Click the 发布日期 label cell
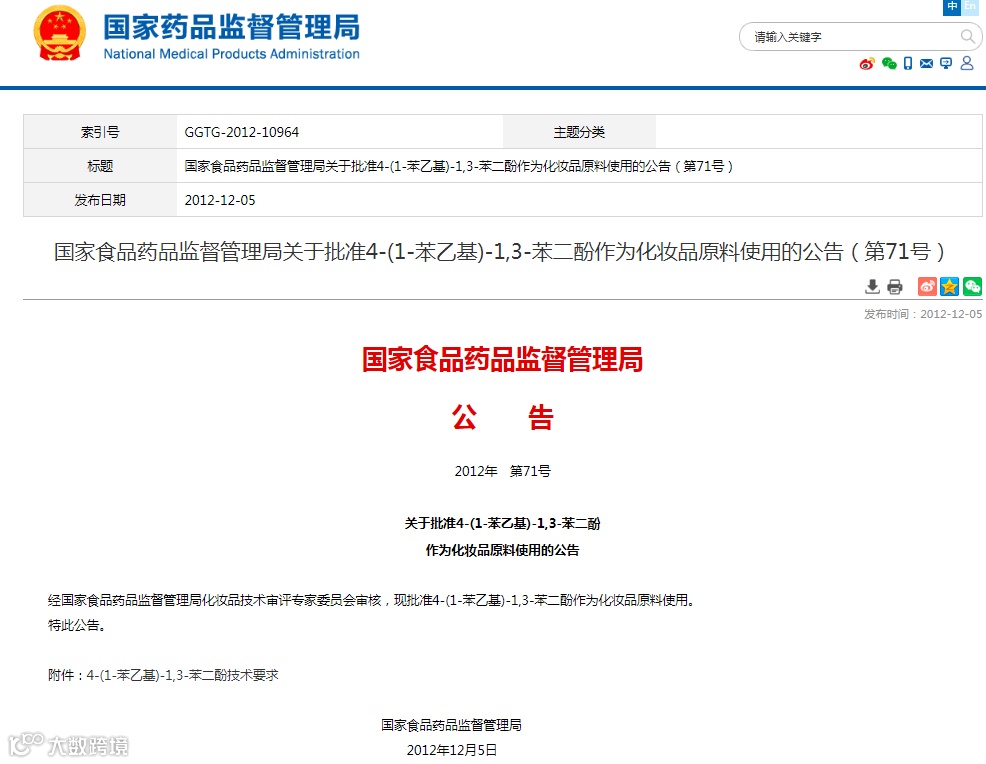Screen dimensions: 986x764 (x=100, y=200)
